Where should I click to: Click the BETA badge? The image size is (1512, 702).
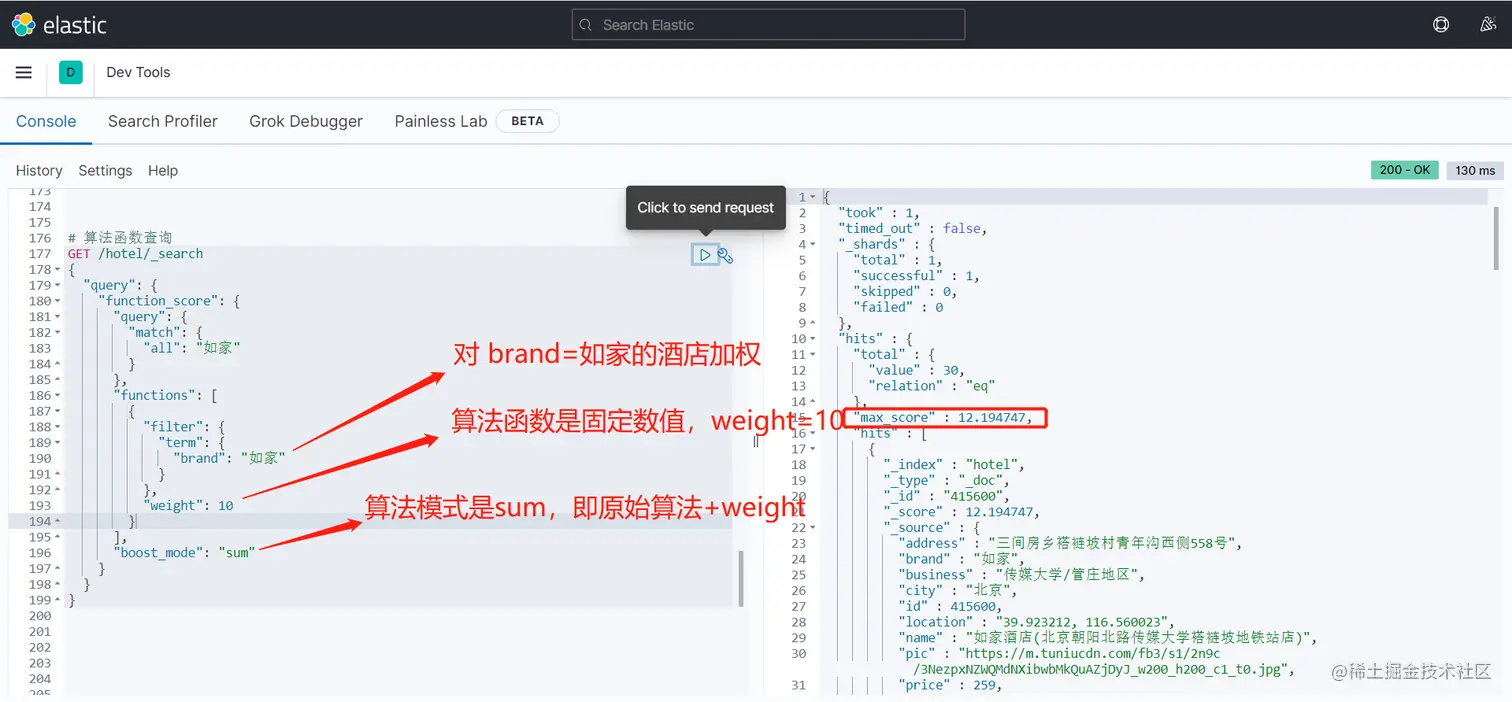(x=528, y=121)
